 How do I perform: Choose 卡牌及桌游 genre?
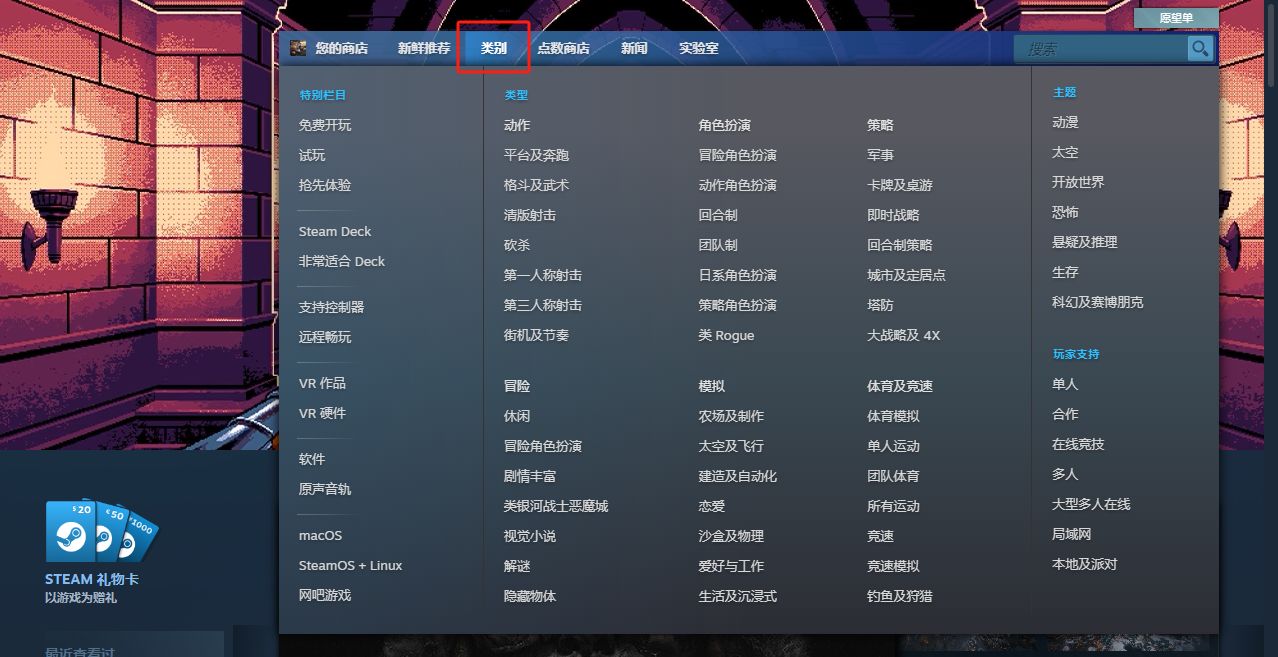pyautogui.click(x=900, y=185)
